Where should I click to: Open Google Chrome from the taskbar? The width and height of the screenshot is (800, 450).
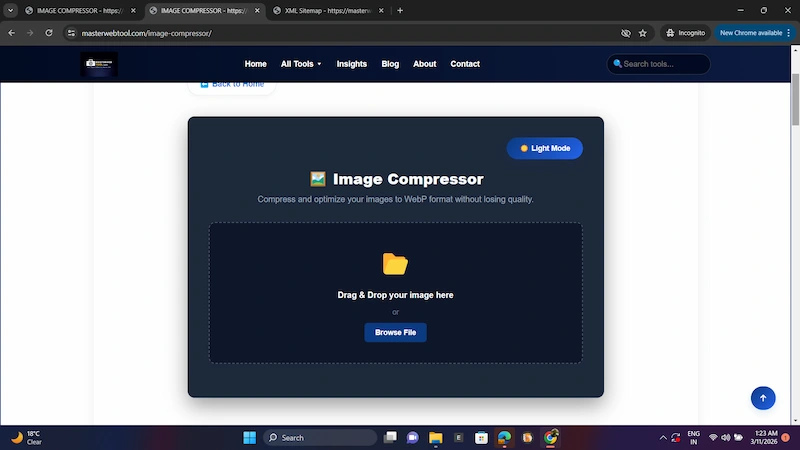[551, 437]
